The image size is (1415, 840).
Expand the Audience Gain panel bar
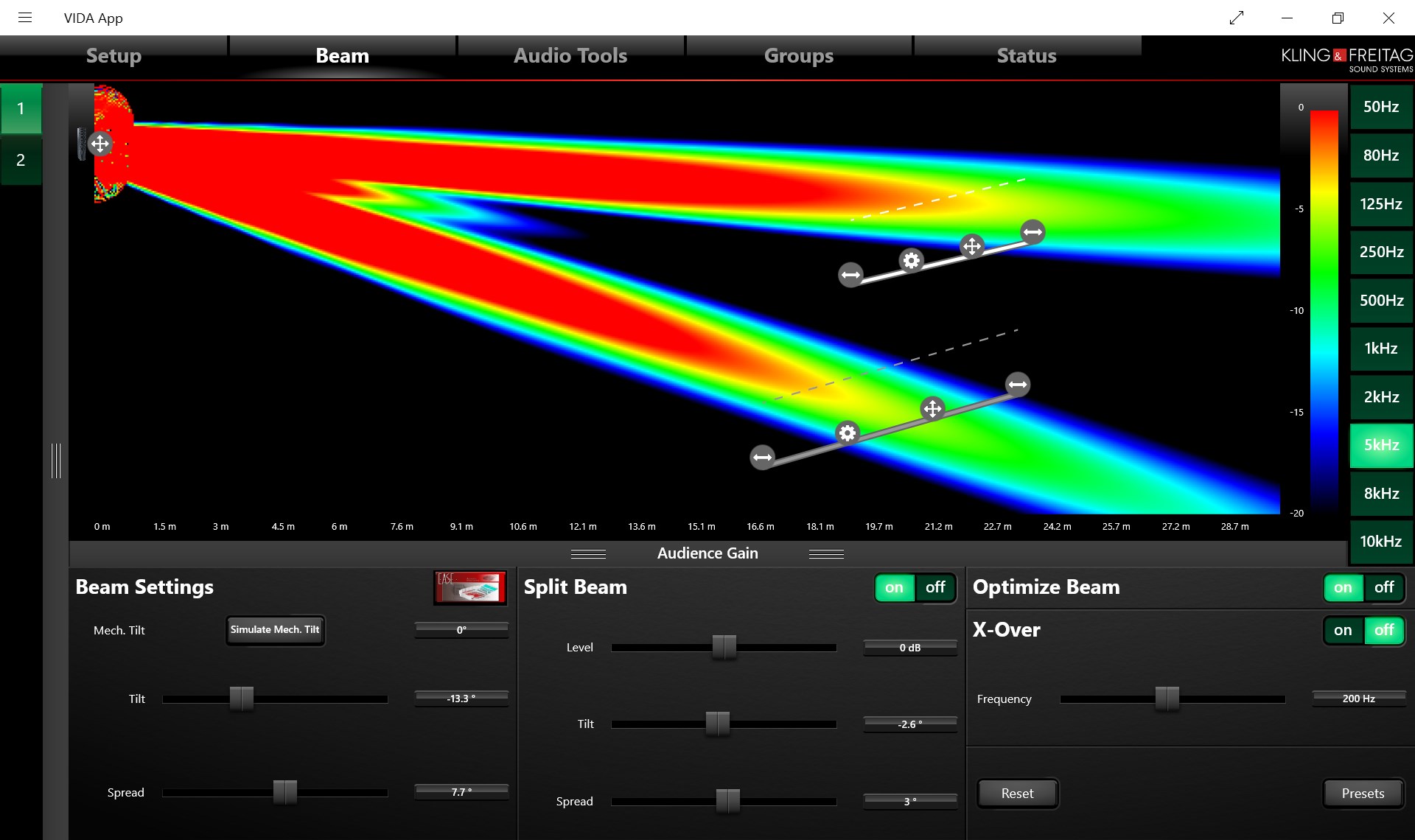click(x=707, y=553)
